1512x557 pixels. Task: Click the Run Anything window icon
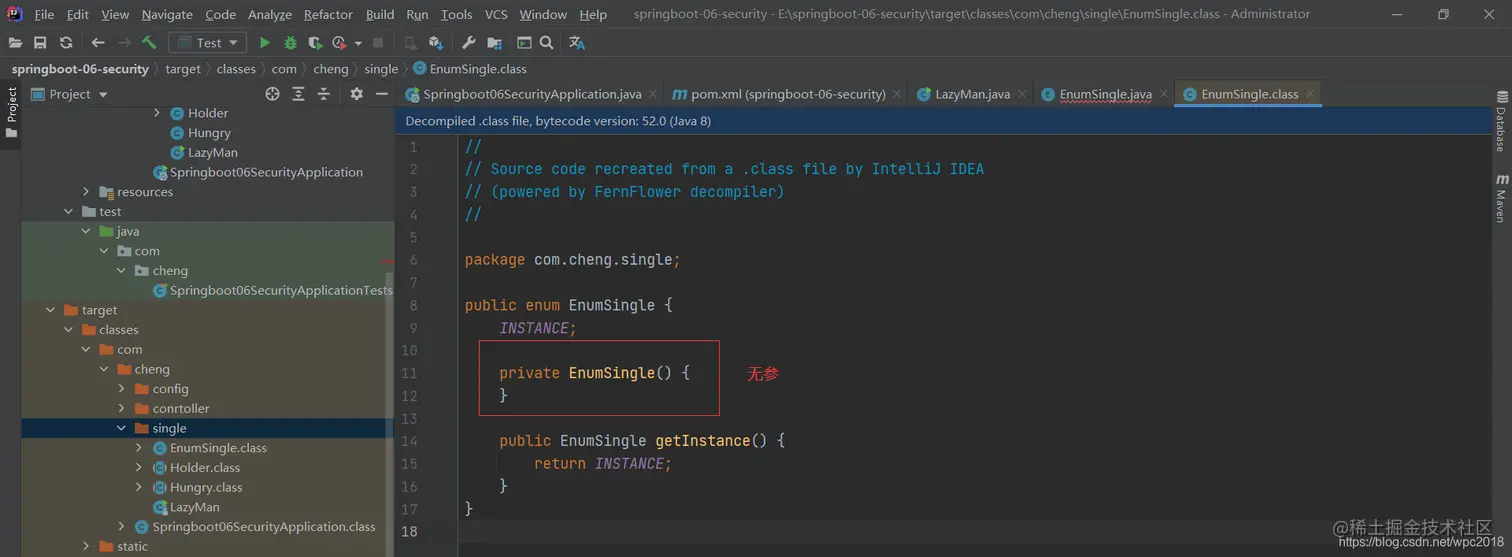click(524, 43)
